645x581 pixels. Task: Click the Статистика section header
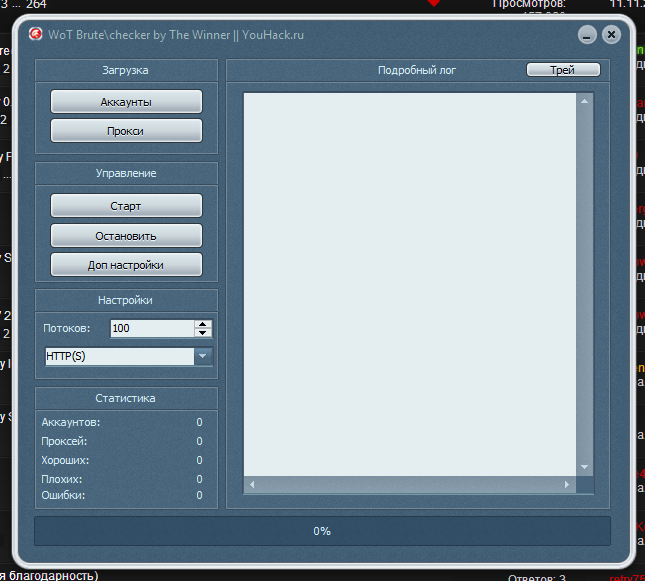[x=125, y=398]
